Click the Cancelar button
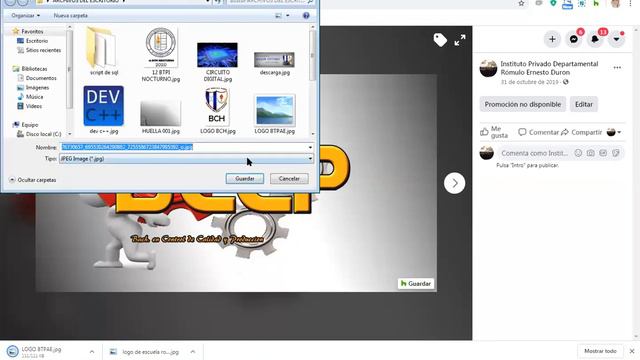 (289, 178)
